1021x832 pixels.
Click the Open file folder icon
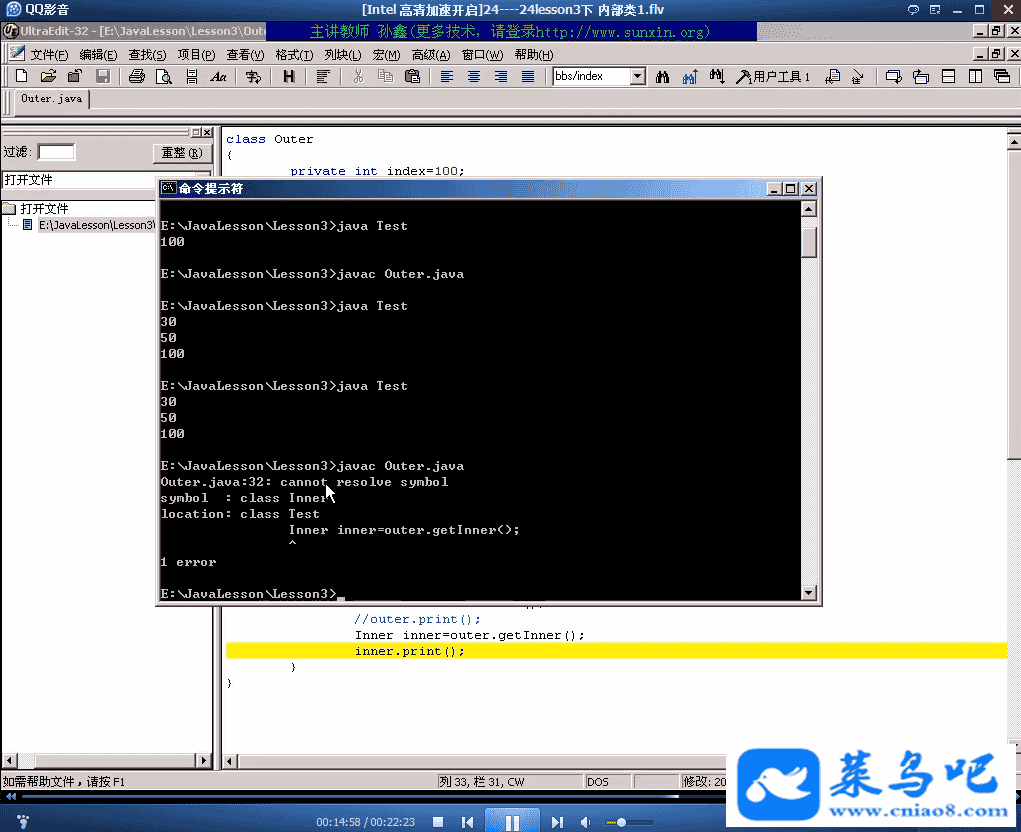(x=47, y=76)
